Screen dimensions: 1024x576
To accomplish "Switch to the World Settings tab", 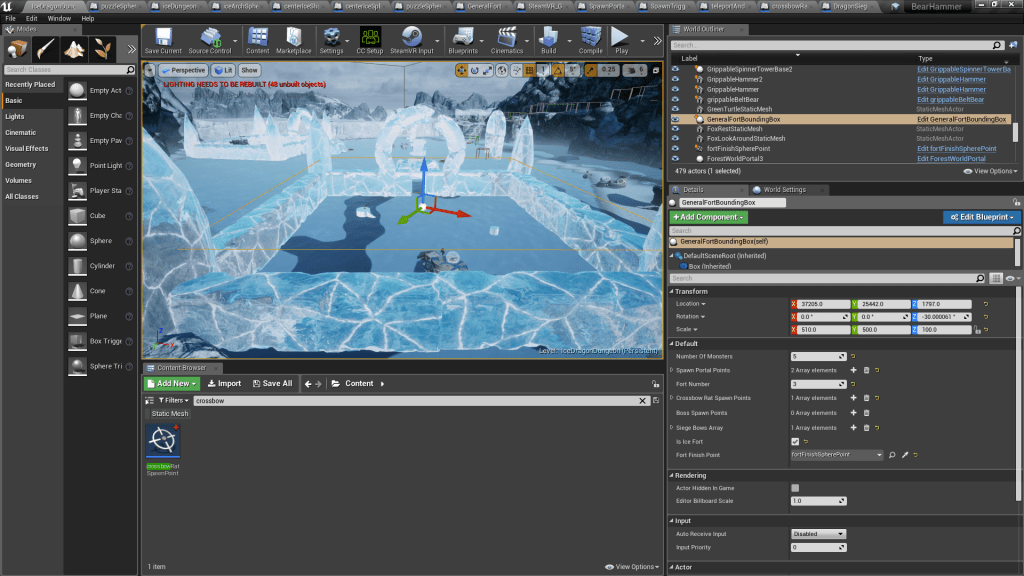I will pos(784,189).
